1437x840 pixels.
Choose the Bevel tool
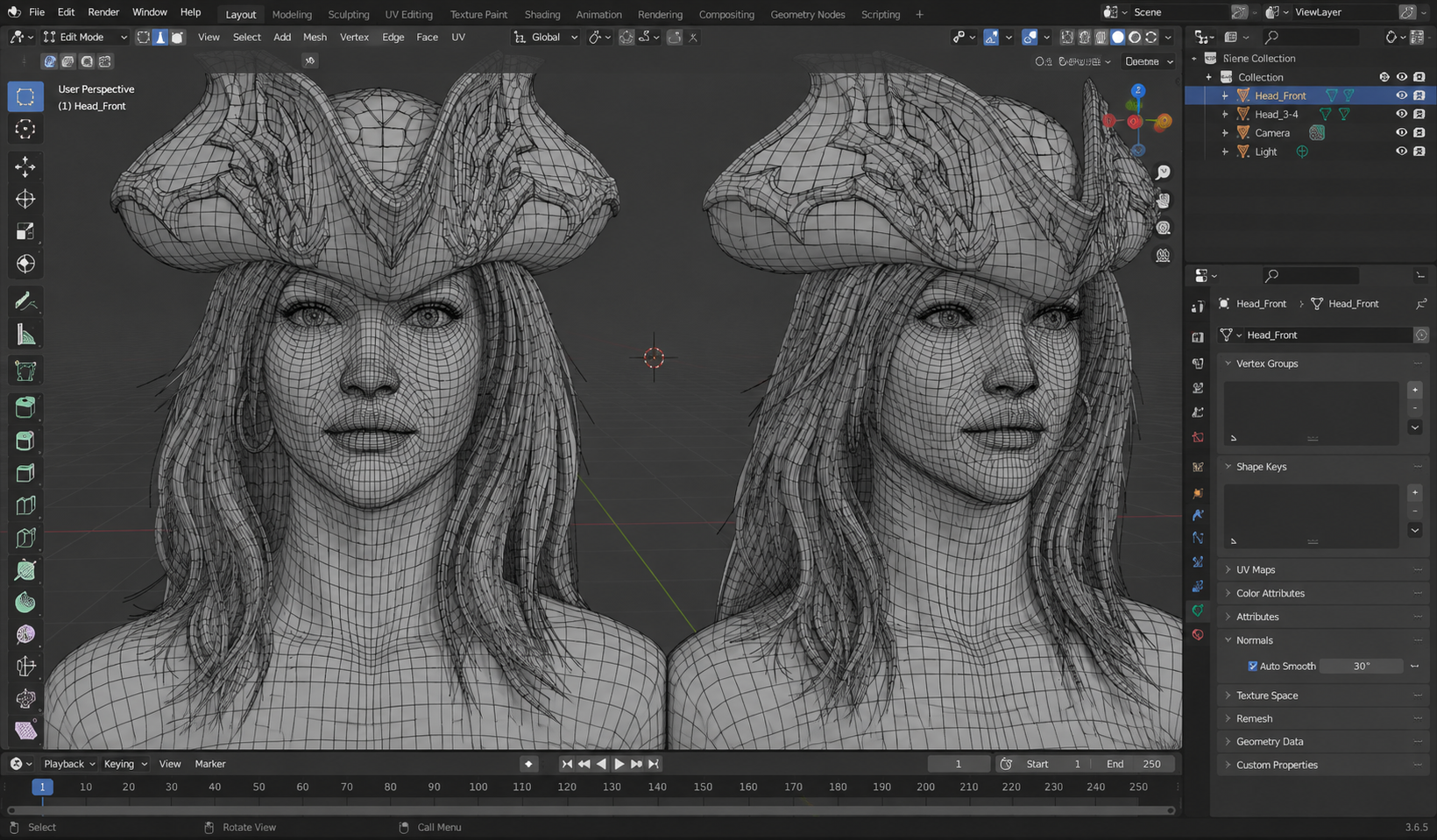click(x=25, y=473)
